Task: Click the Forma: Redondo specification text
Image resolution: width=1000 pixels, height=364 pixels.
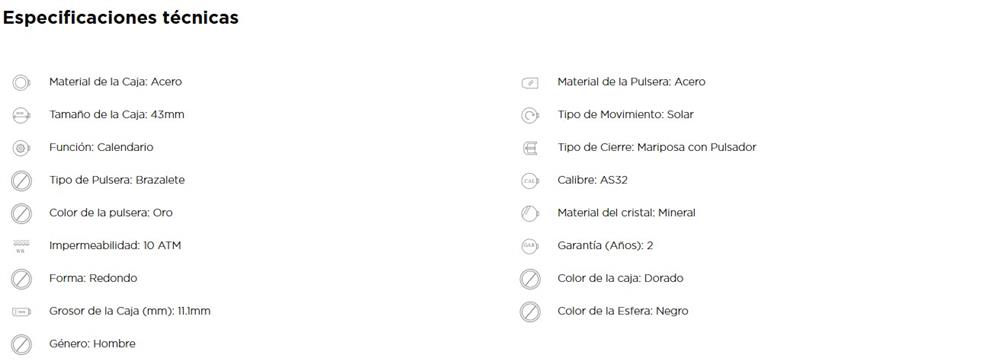Action: point(93,279)
